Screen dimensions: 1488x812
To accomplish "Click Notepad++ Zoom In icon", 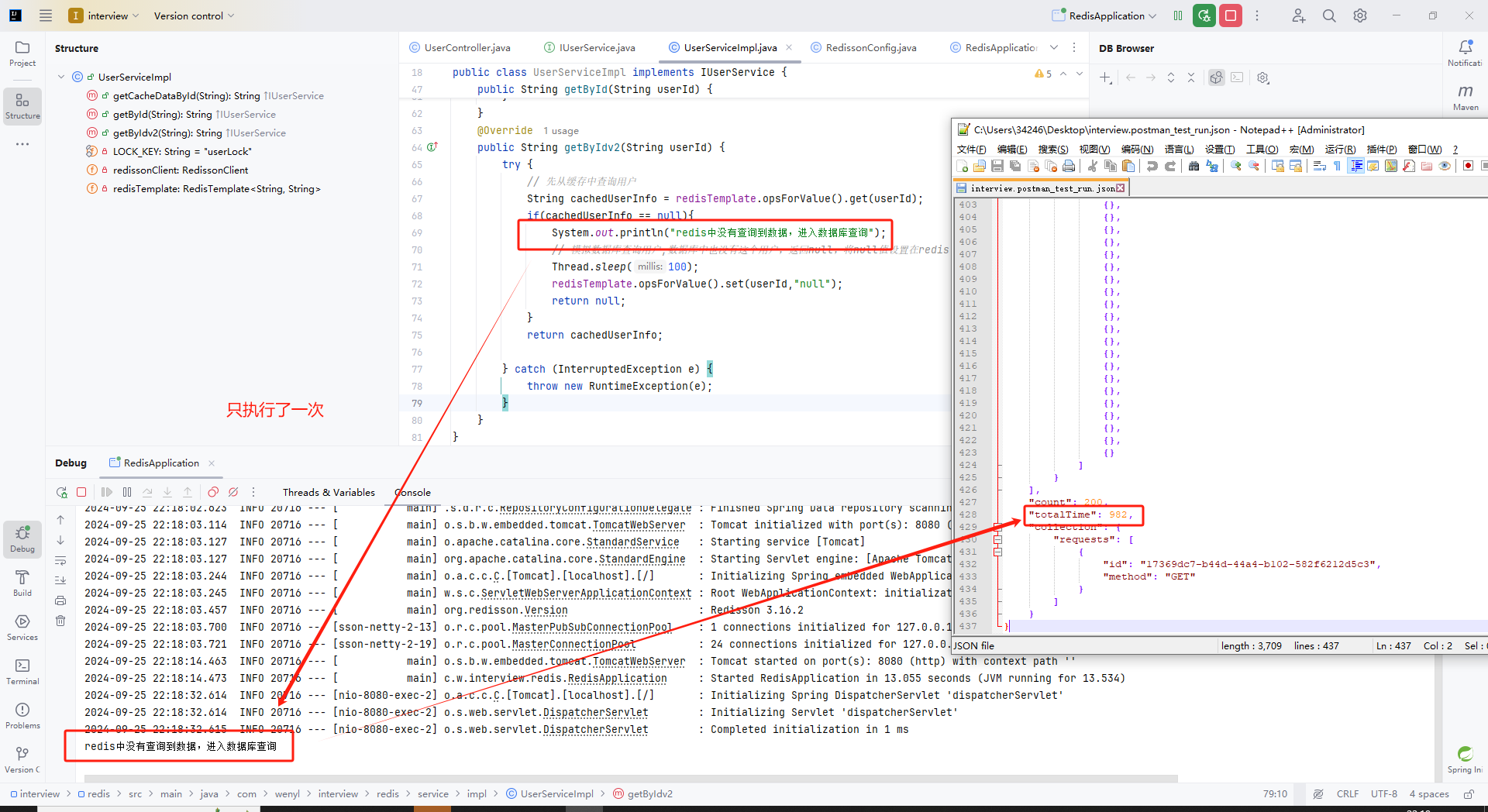I will [1236, 166].
